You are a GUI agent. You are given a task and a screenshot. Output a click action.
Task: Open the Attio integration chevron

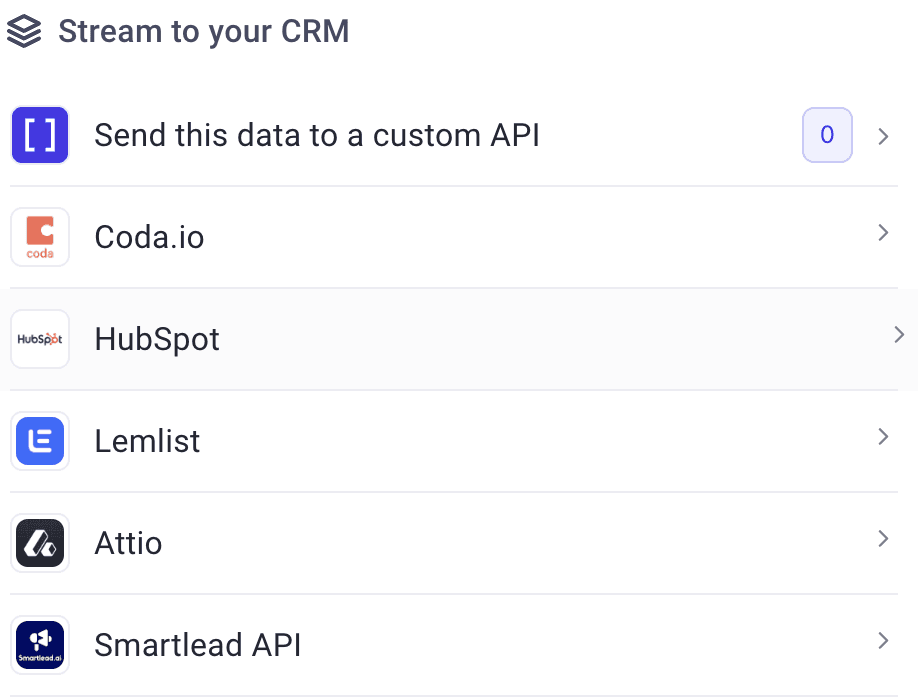point(883,538)
